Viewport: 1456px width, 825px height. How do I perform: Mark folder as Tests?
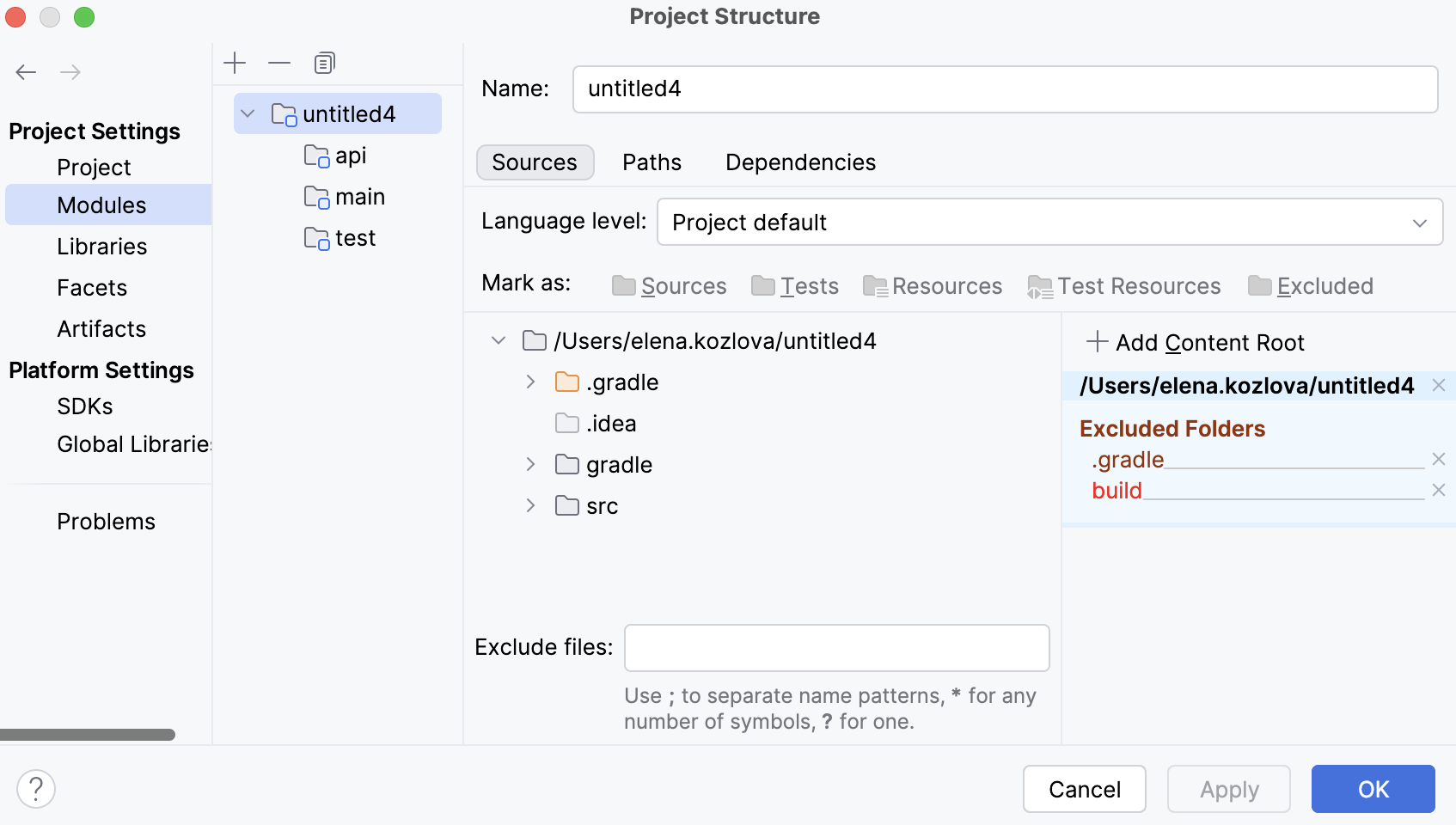point(795,286)
